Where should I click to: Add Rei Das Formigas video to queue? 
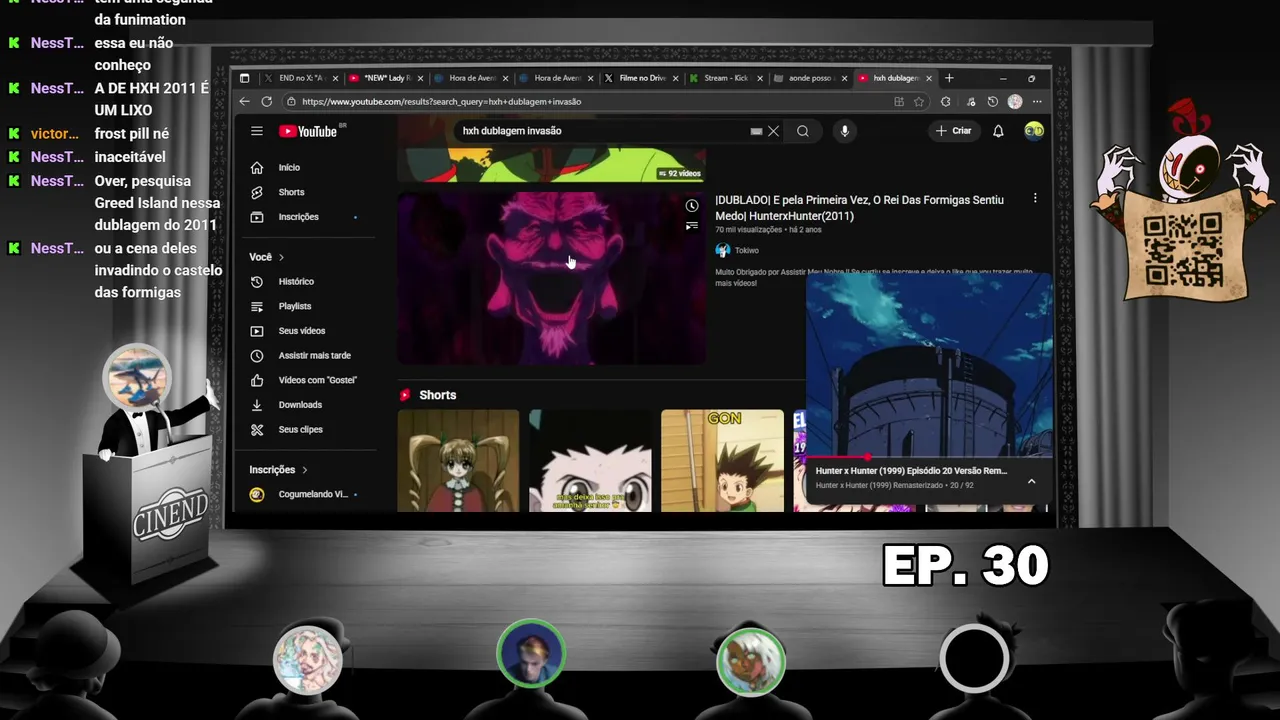coord(691,226)
